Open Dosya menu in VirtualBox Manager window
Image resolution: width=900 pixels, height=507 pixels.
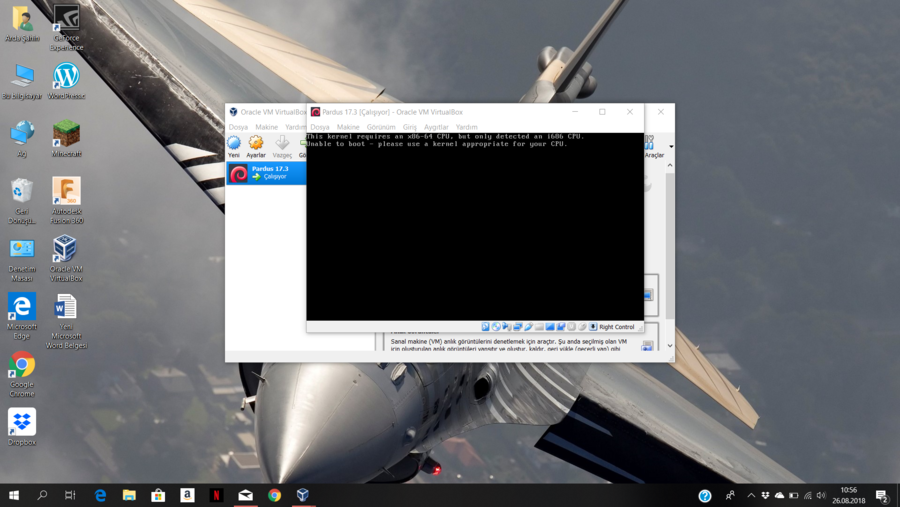(x=238, y=127)
